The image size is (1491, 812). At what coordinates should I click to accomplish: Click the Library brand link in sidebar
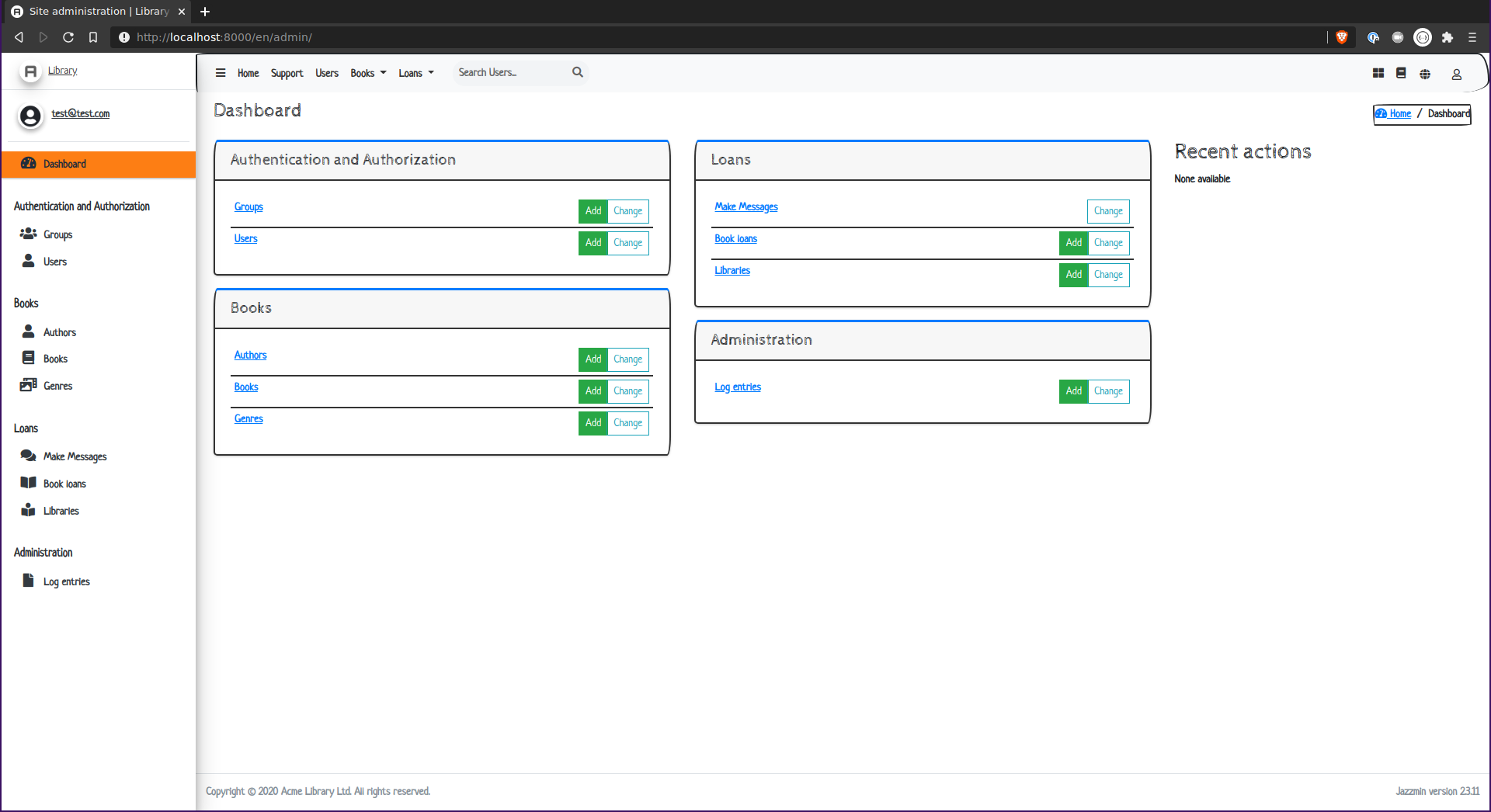tap(62, 71)
